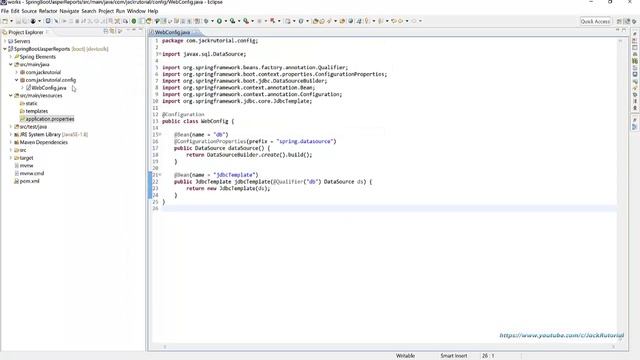Click the editor's horizontal scrollbar
Screen dimensions: 640x360
click(x=389, y=347)
